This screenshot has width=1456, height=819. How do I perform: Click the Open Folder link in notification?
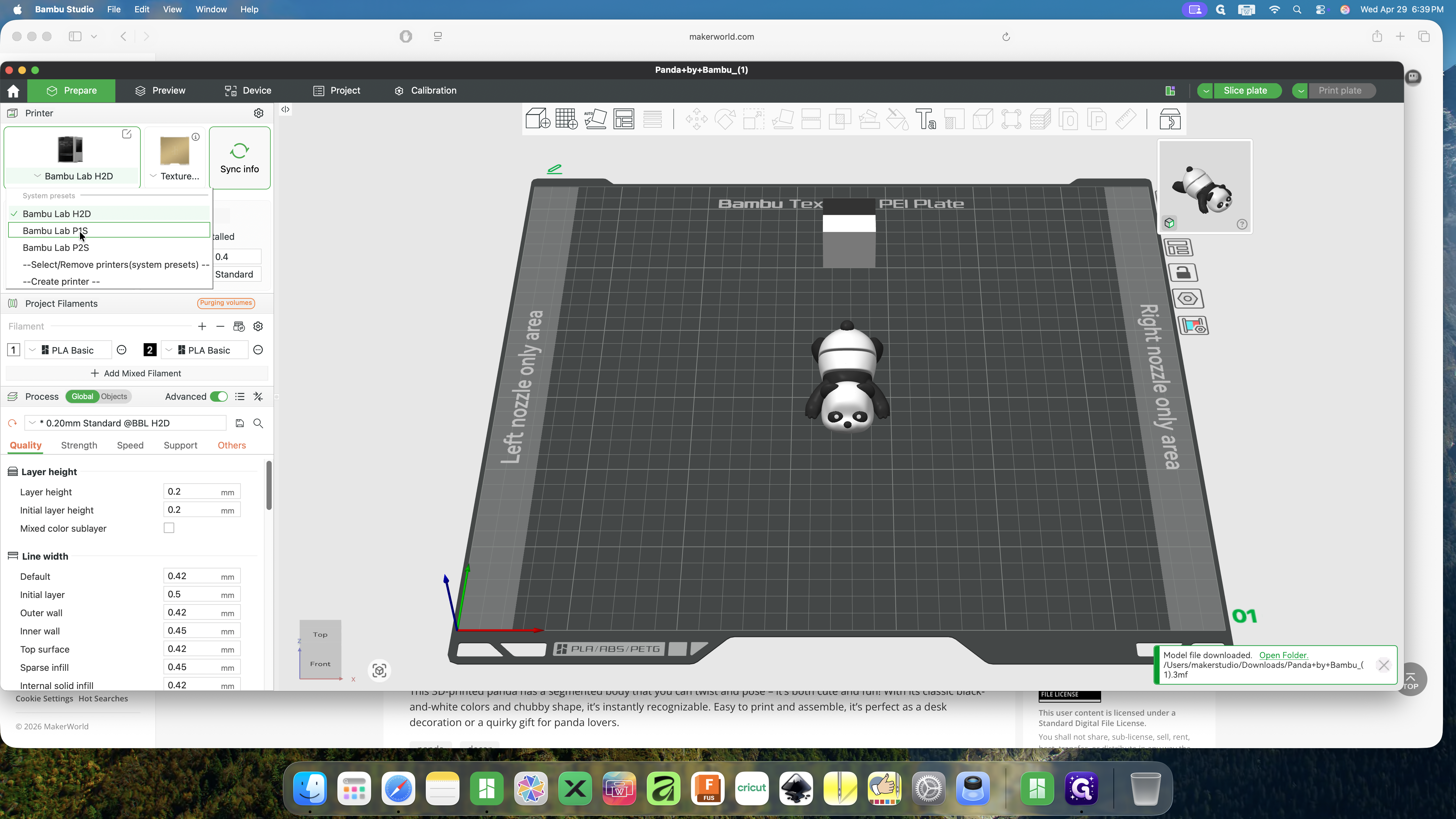coord(1284,655)
